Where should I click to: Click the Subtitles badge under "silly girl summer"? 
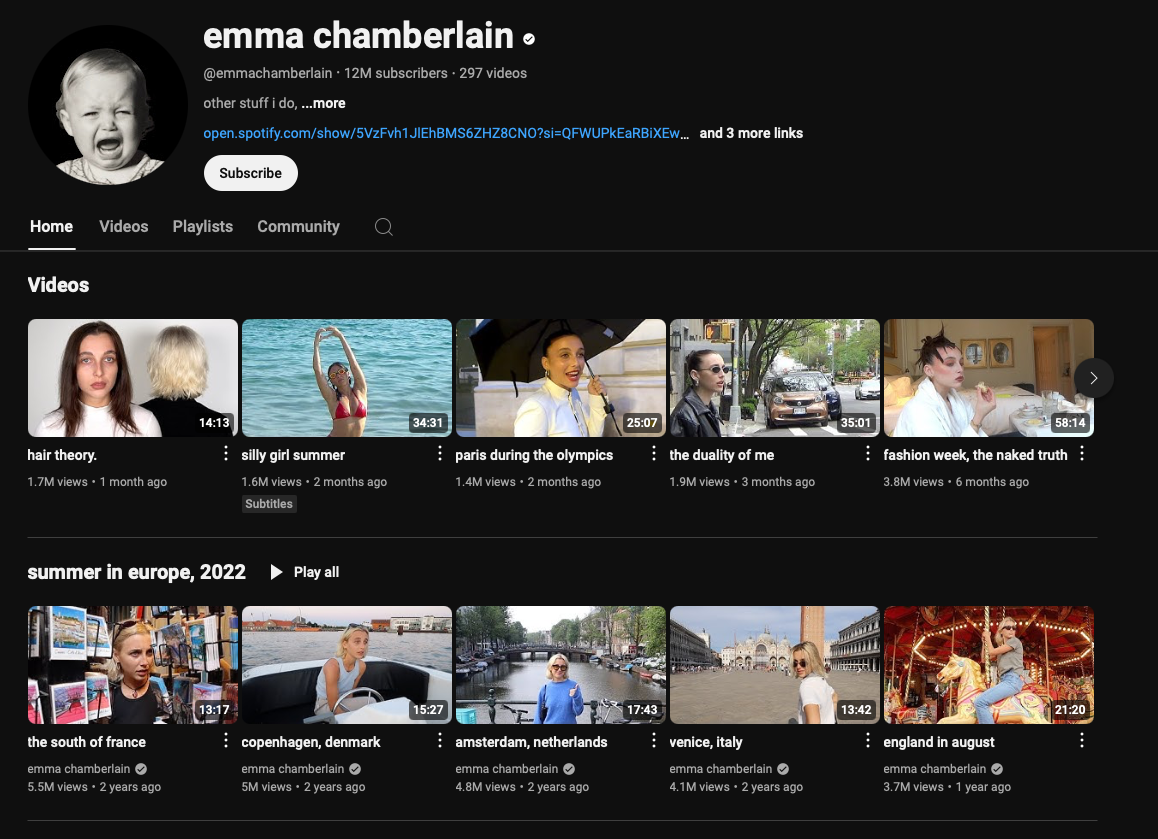tap(268, 504)
